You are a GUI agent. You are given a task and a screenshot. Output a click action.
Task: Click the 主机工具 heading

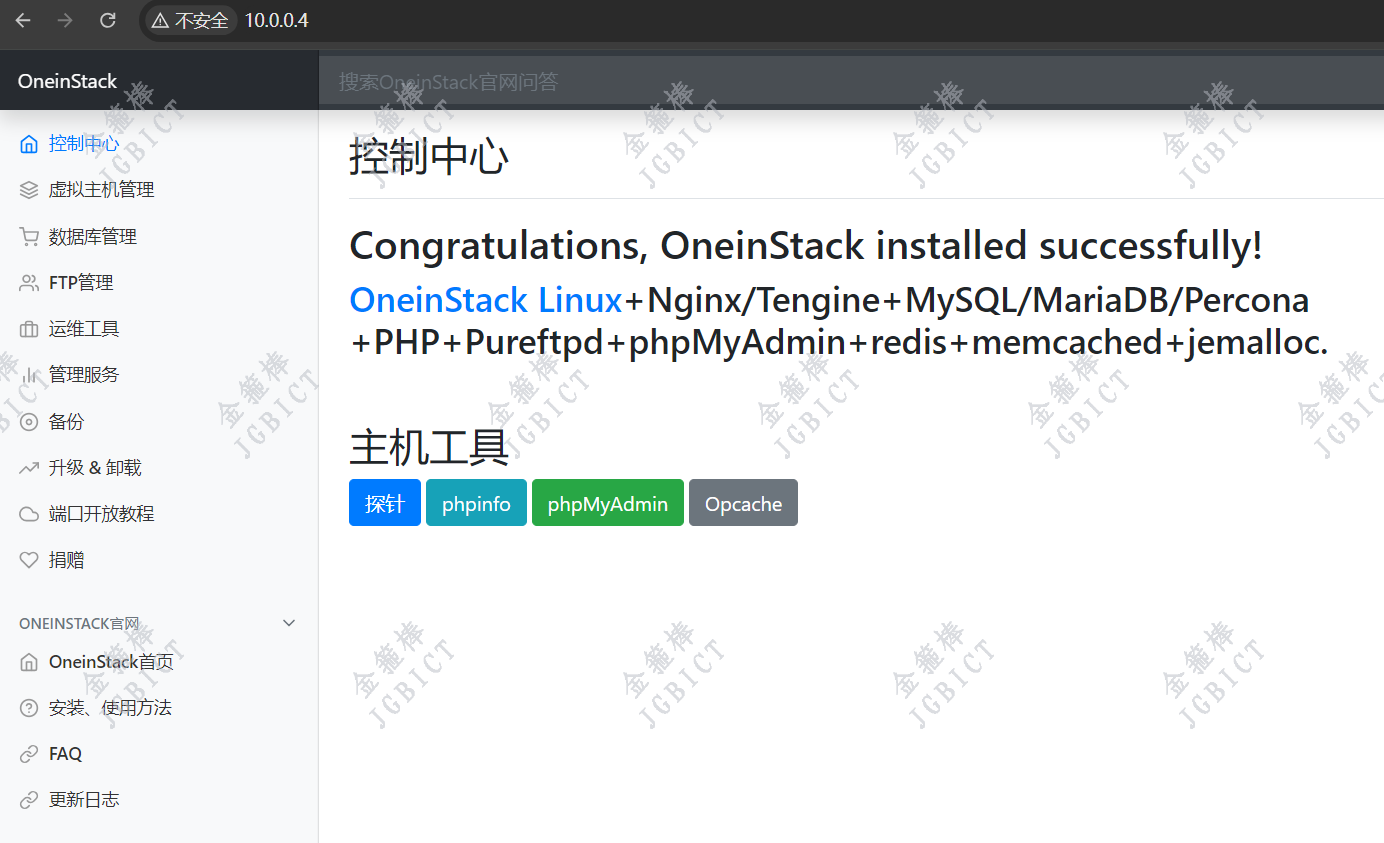[429, 448]
